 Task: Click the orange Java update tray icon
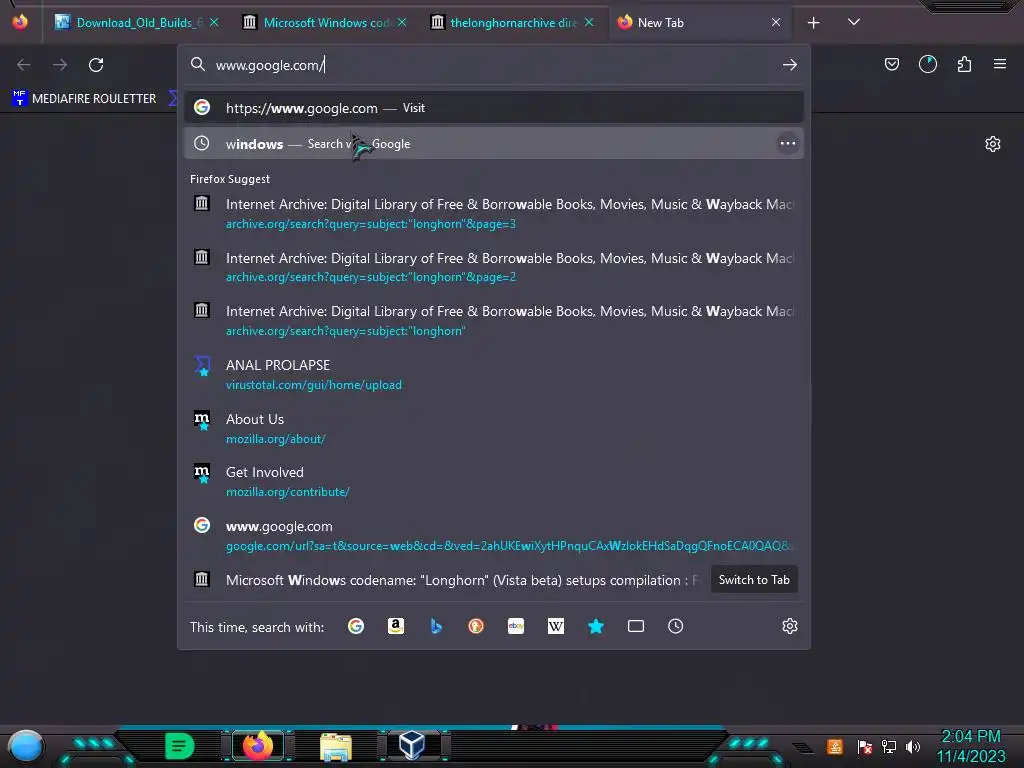pos(835,746)
